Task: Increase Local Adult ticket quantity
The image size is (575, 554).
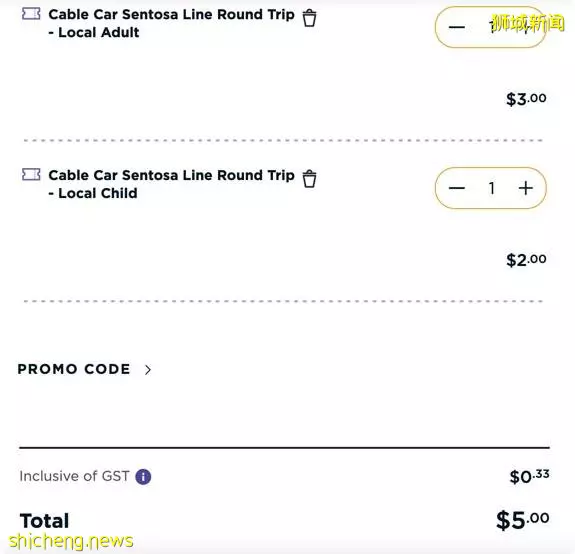Action: point(525,27)
